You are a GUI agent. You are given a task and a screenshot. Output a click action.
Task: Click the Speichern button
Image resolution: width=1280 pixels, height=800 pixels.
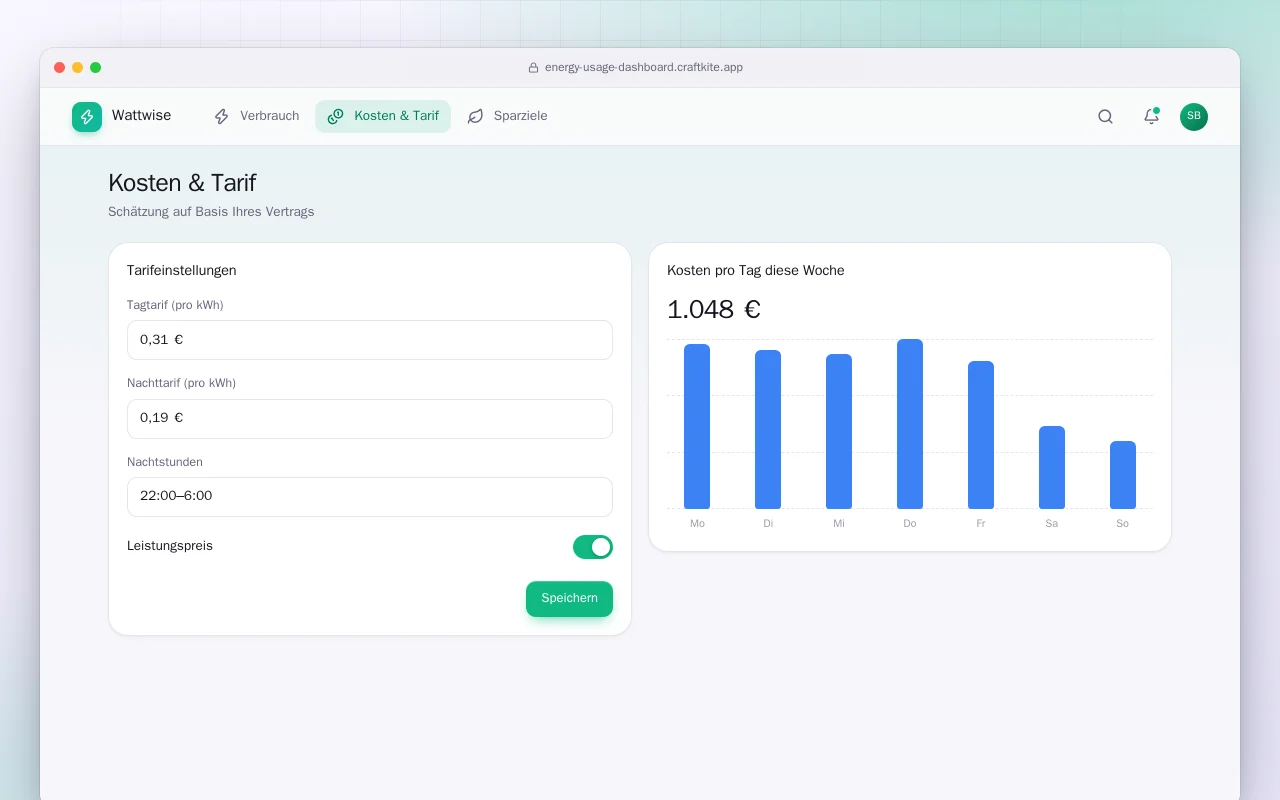[569, 598]
